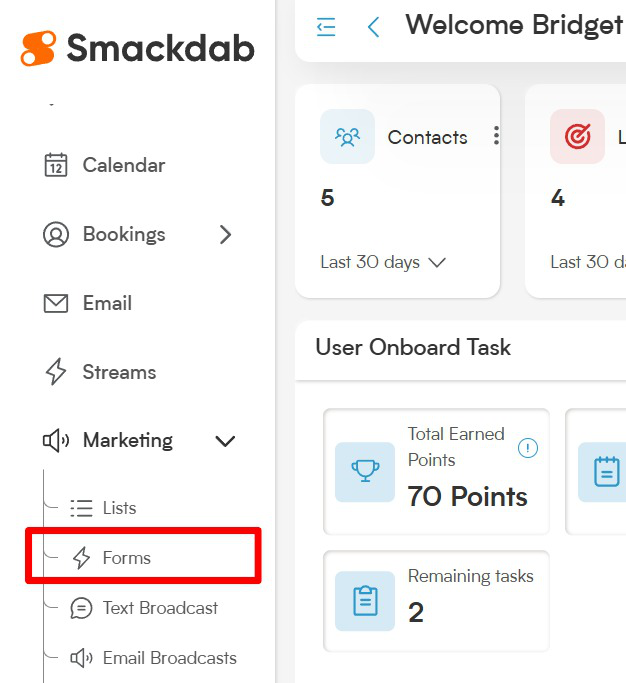
Task: Click the red target leads icon
Action: tap(577, 137)
